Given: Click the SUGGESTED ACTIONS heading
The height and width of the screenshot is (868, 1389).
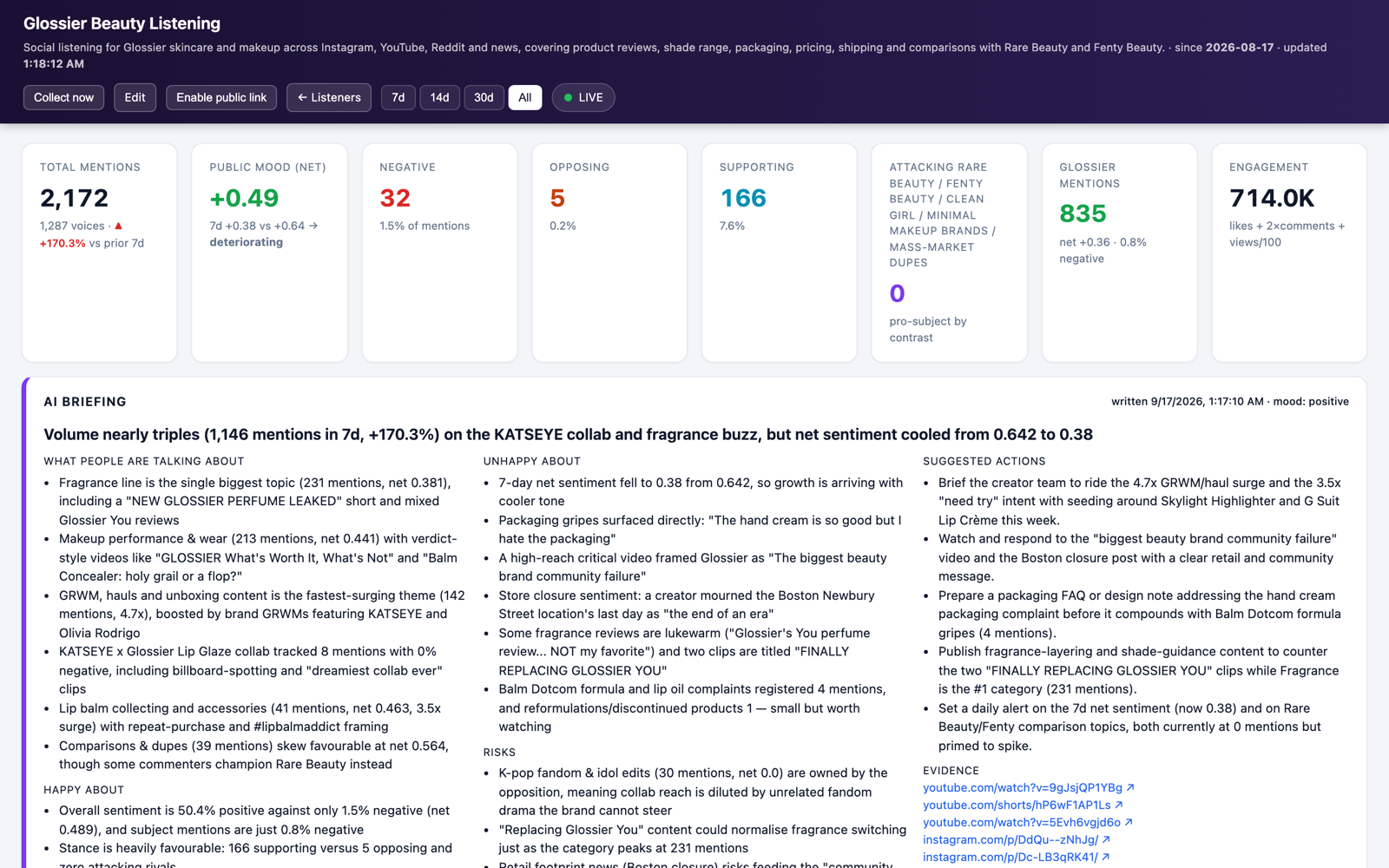Looking at the screenshot, I should pos(984,461).
